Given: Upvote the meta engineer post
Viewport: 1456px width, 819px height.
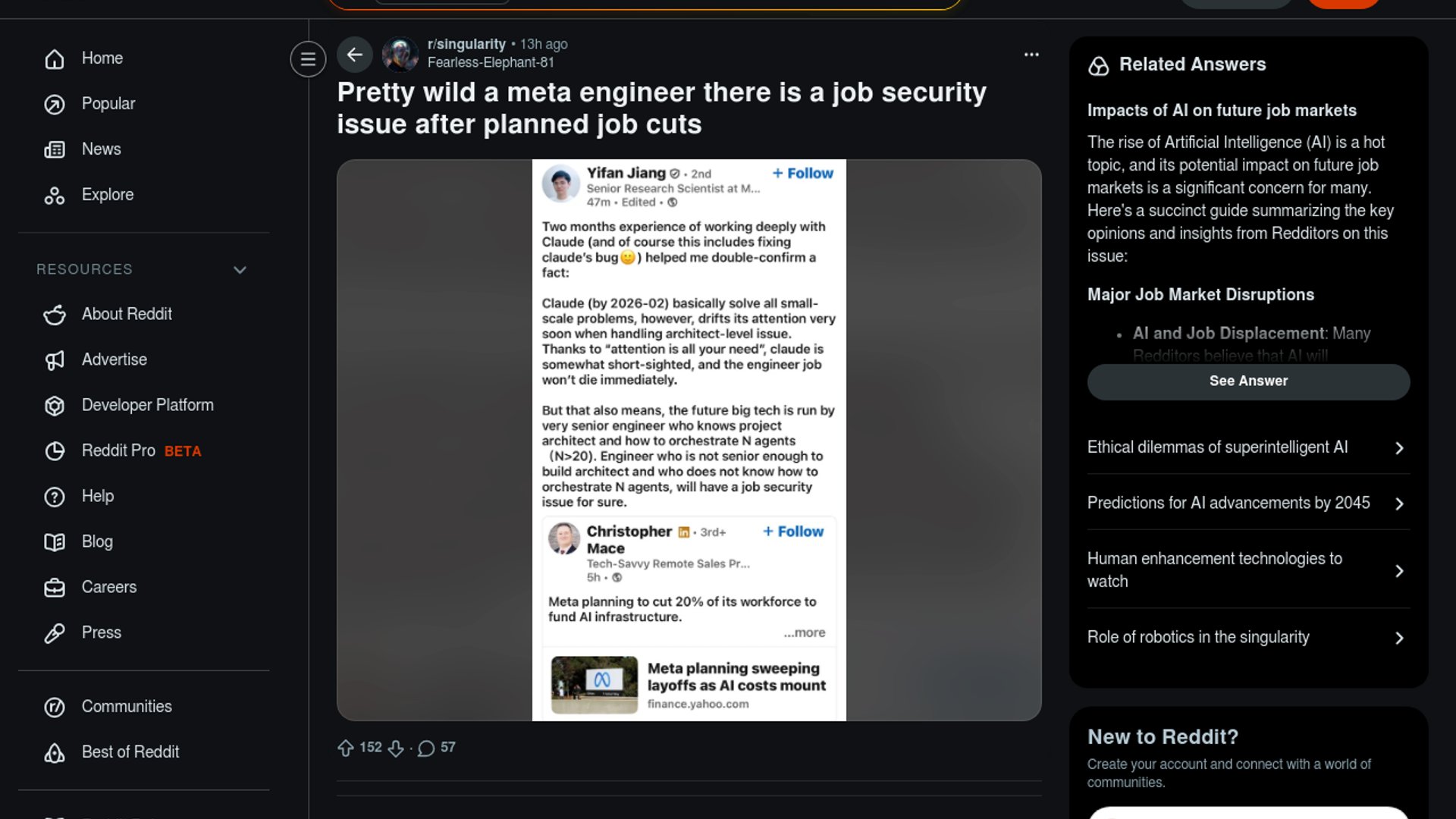Looking at the screenshot, I should [x=346, y=748].
